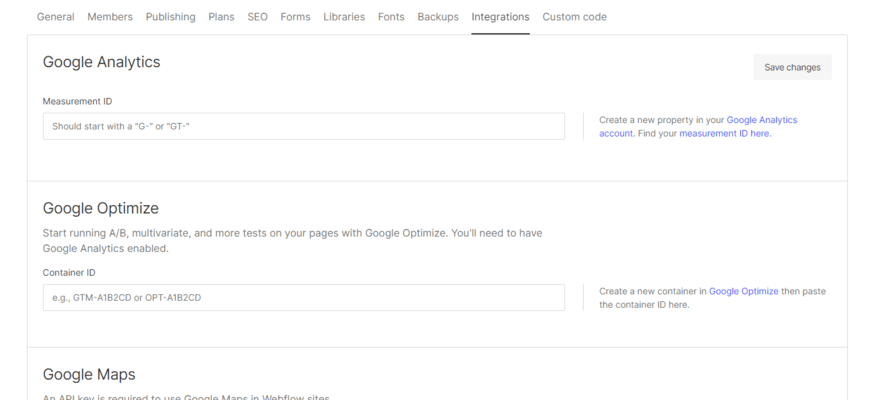Viewport: 880px width, 400px height.
Task: Open the Fonts tab
Action: 391,17
